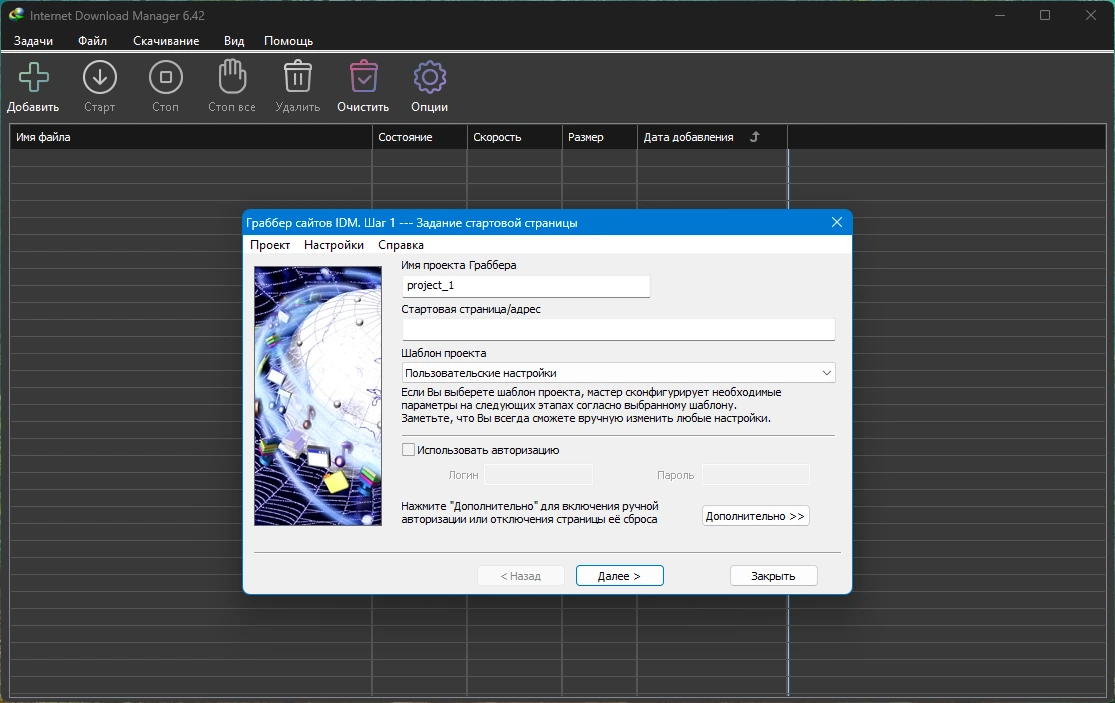Expand the Шаблон проекта dropdown
The height and width of the screenshot is (703, 1115).
pyautogui.click(x=826, y=372)
